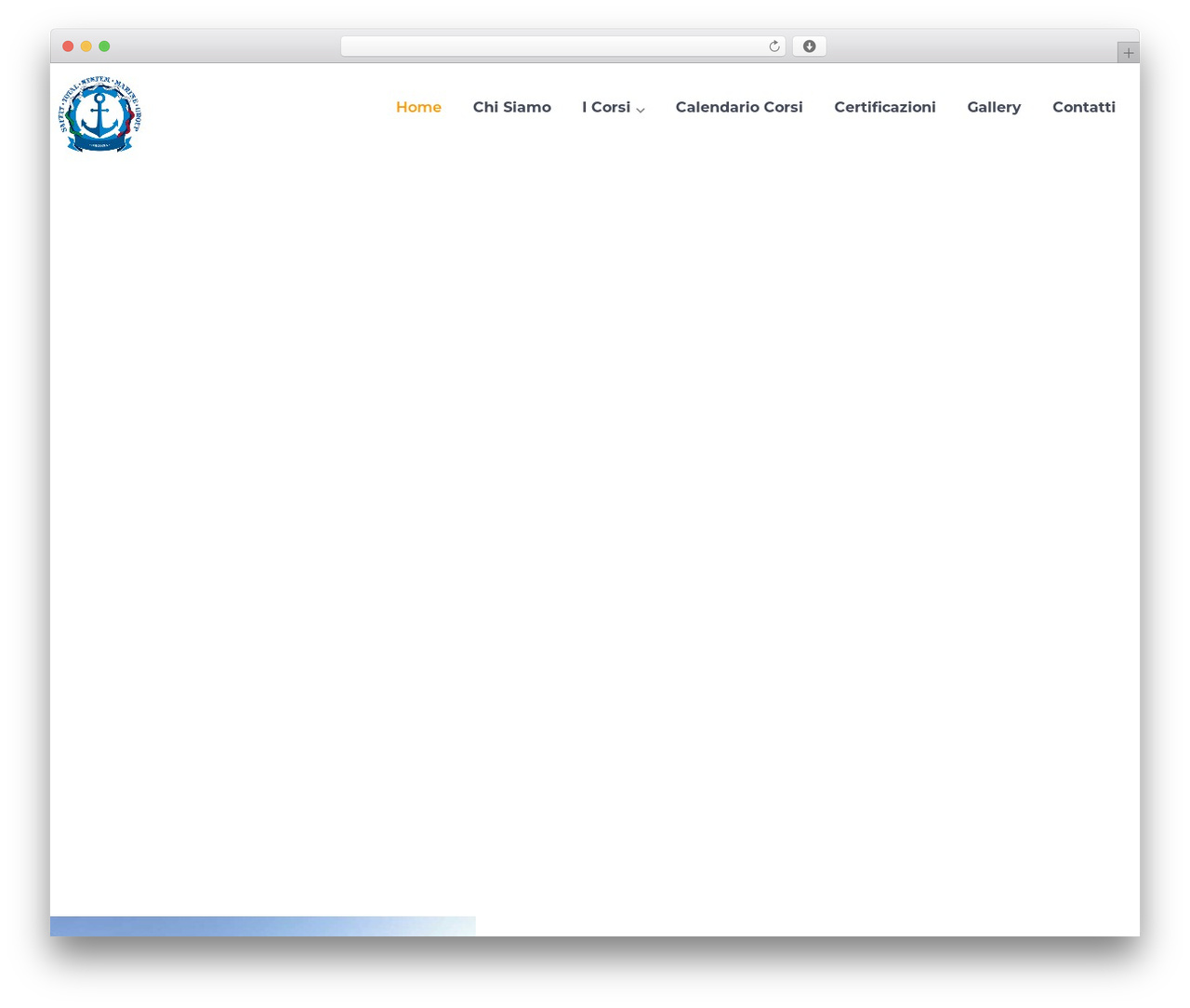
Task: Open the Calendario Corsi page
Action: point(739,107)
